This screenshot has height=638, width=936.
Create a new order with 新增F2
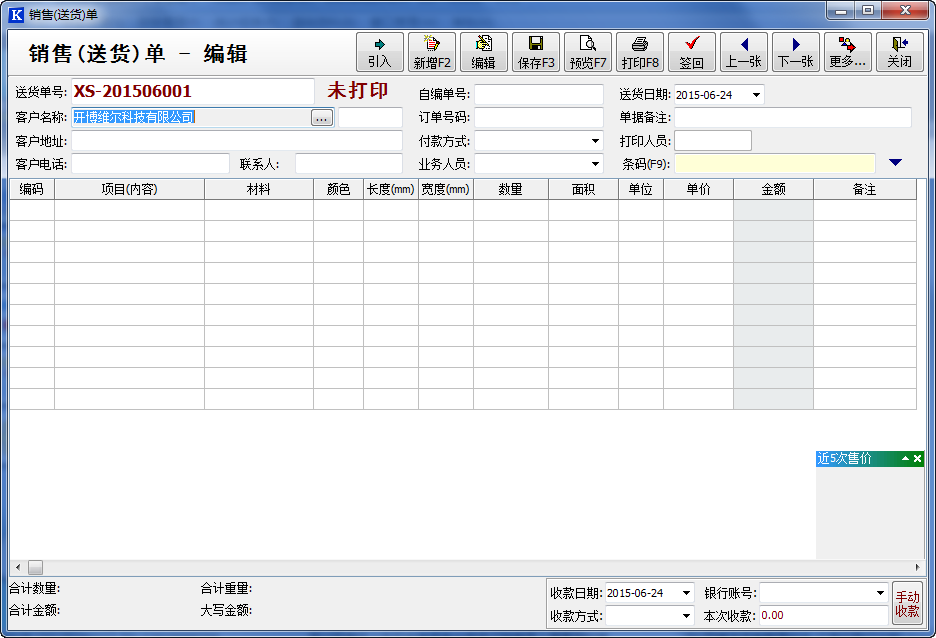pyautogui.click(x=432, y=52)
